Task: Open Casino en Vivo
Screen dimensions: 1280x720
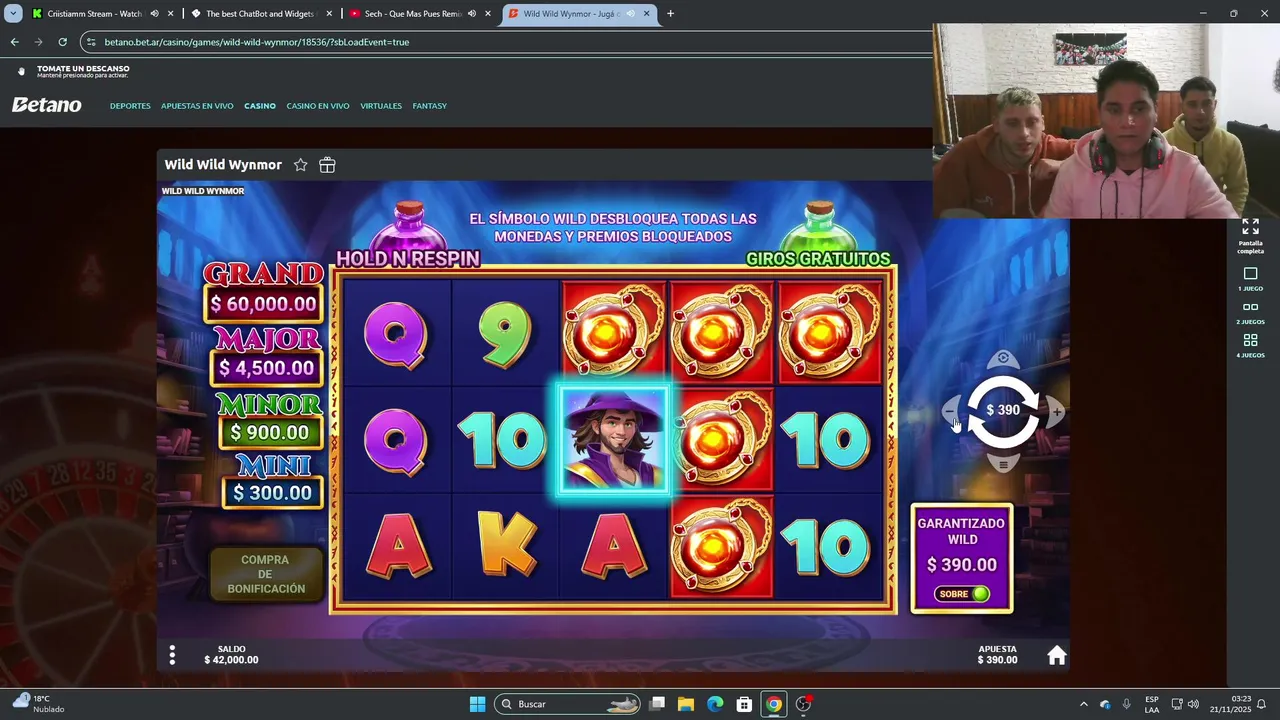Action: (318, 106)
